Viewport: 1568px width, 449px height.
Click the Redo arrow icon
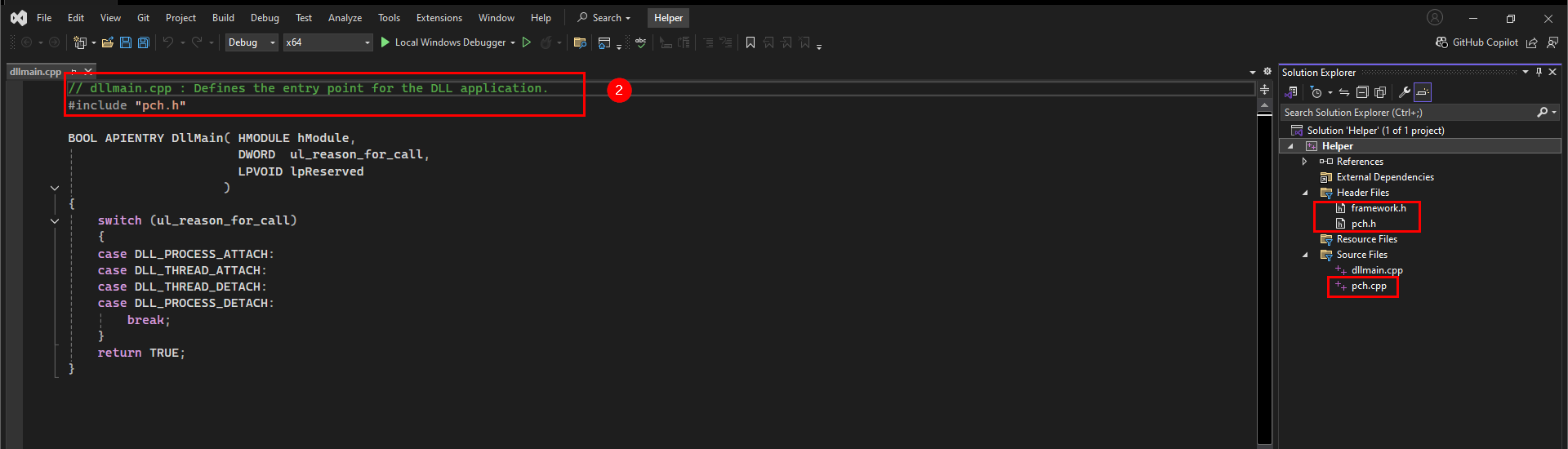tap(197, 42)
